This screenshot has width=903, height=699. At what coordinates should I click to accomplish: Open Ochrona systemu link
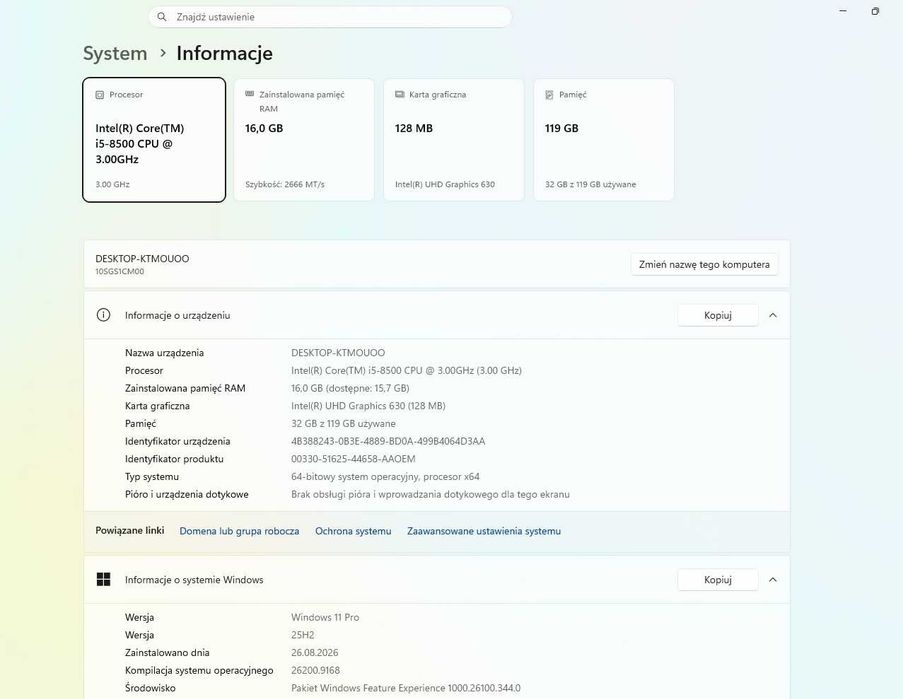353,531
